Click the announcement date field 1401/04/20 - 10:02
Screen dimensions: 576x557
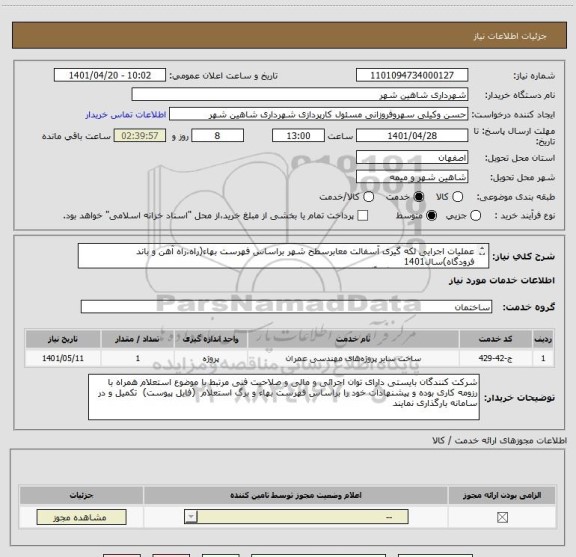click(x=110, y=75)
